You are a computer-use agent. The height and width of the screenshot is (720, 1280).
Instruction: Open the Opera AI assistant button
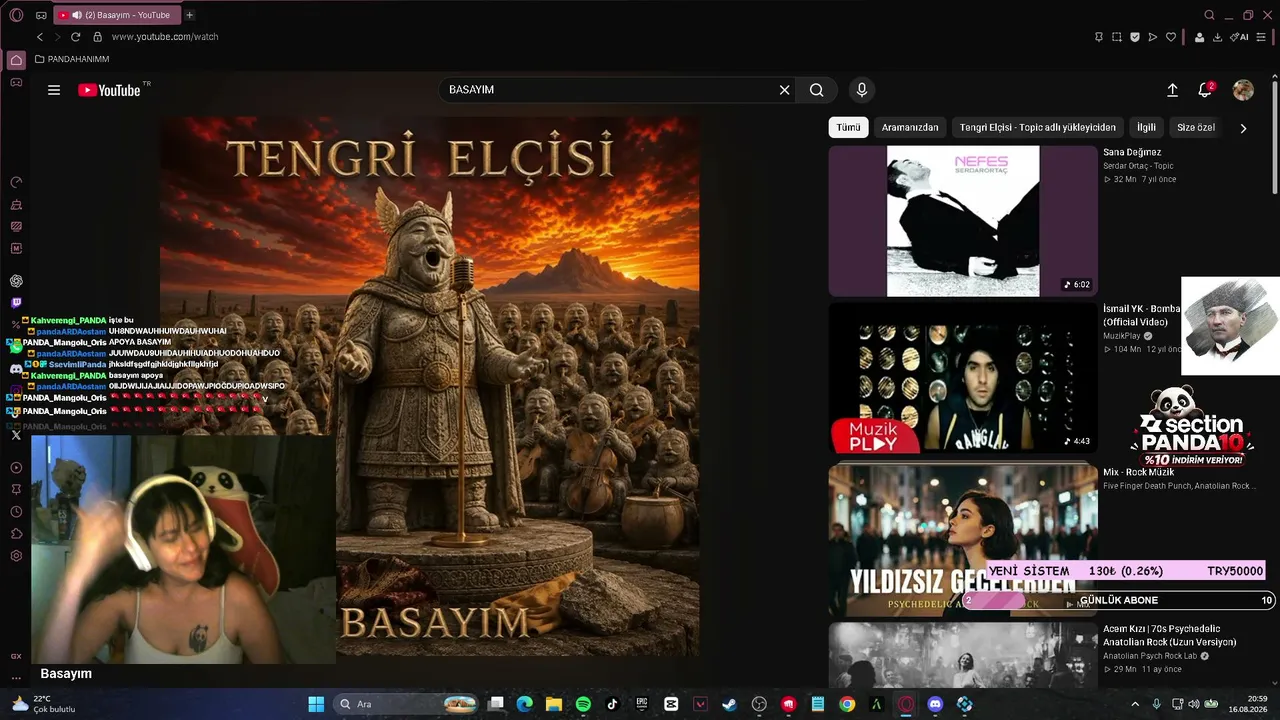1240,37
